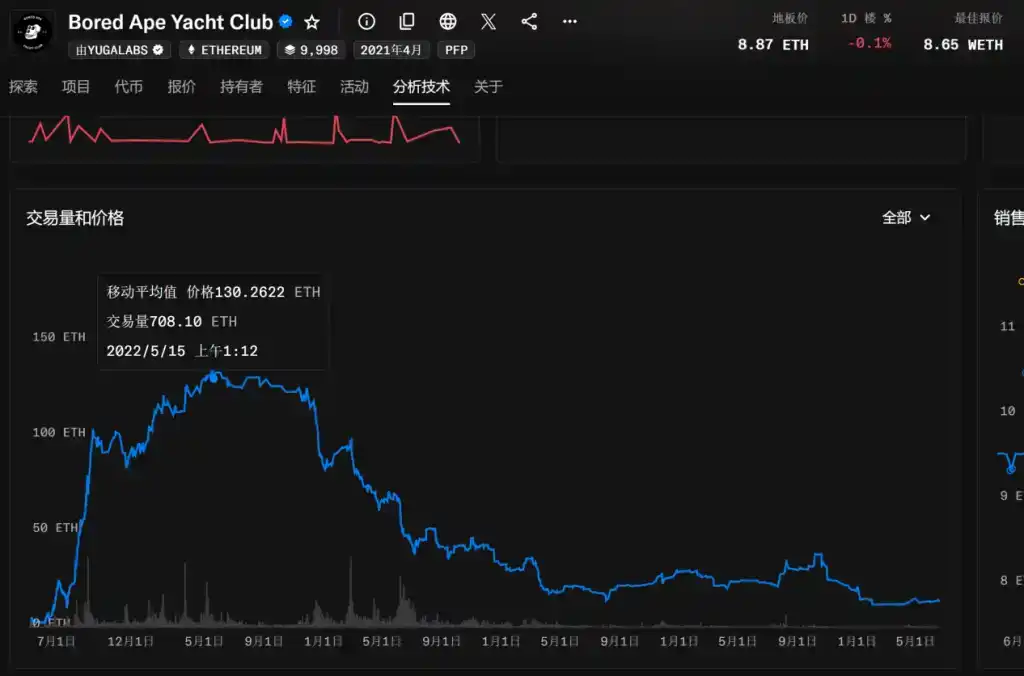Viewport: 1024px width, 676px height.
Task: Click tooltip date 2022/5/15 上午1:12
Action: pyautogui.click(x=182, y=351)
